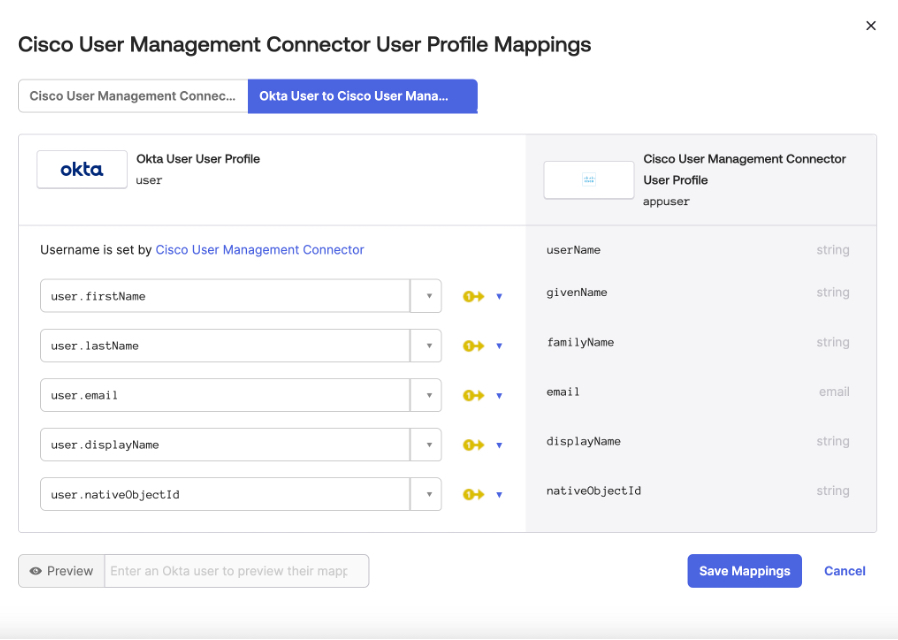
Task: Click the Okta logo
Action: (82, 169)
